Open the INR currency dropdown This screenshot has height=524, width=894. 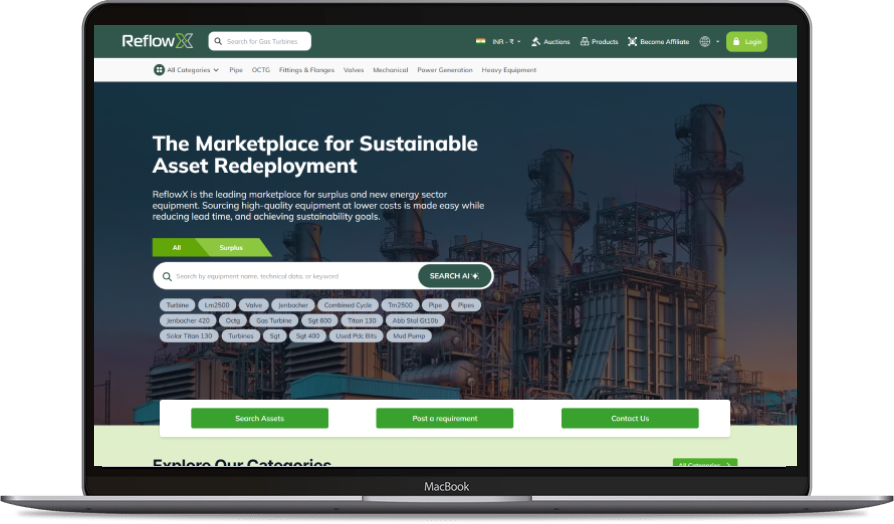coord(505,42)
